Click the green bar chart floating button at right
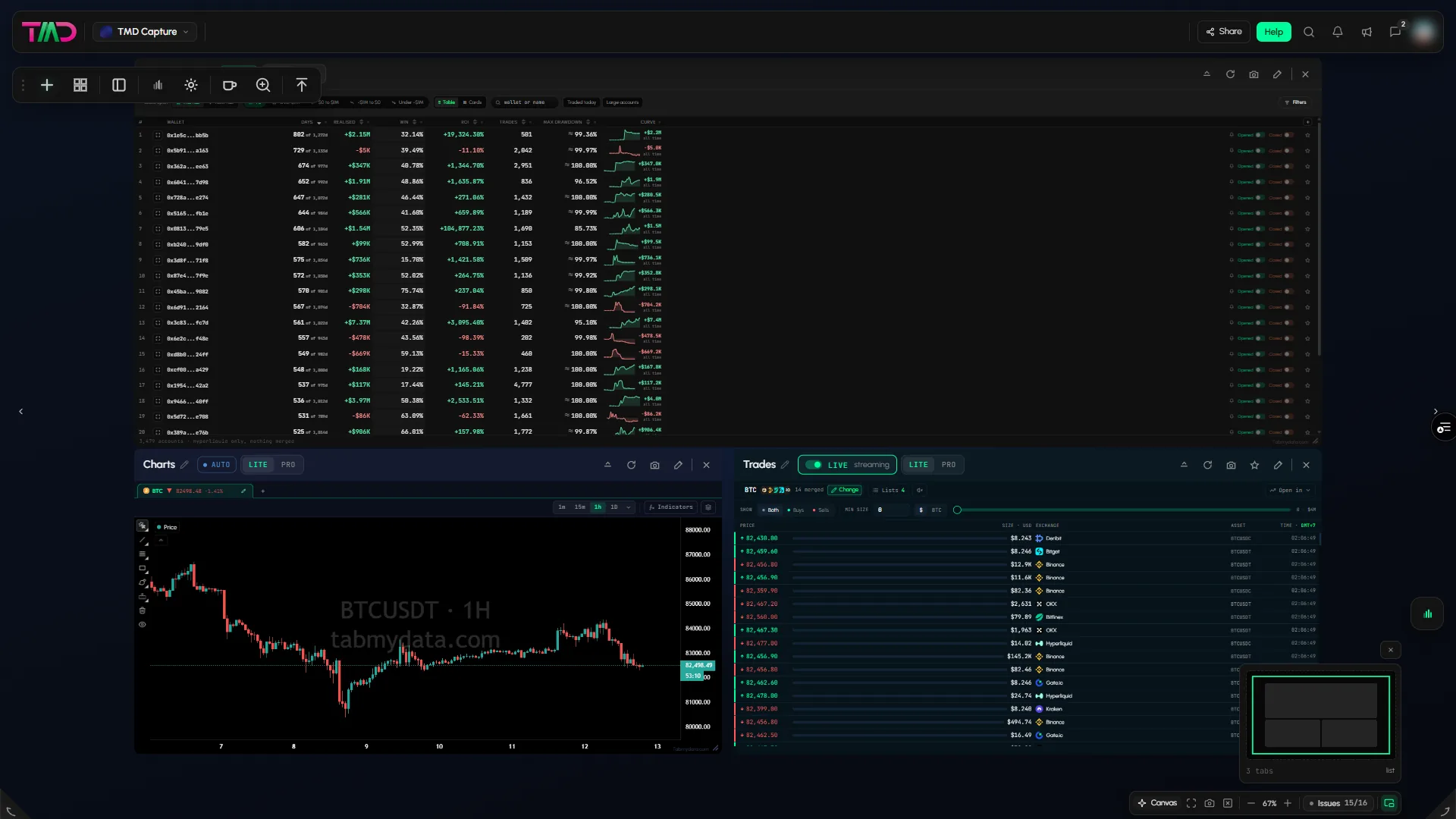This screenshot has height=819, width=1456. tap(1427, 614)
